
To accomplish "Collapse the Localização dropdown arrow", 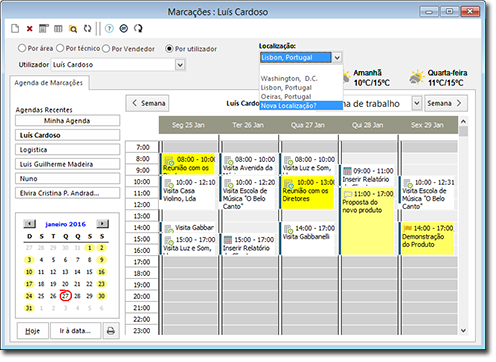I will point(337,57).
